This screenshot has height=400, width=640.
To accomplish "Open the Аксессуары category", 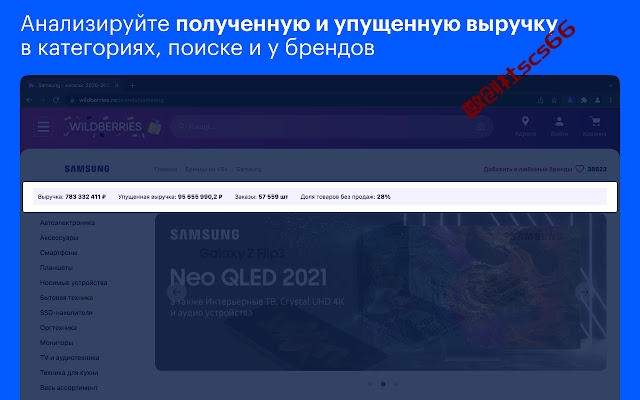I will click(59, 238).
